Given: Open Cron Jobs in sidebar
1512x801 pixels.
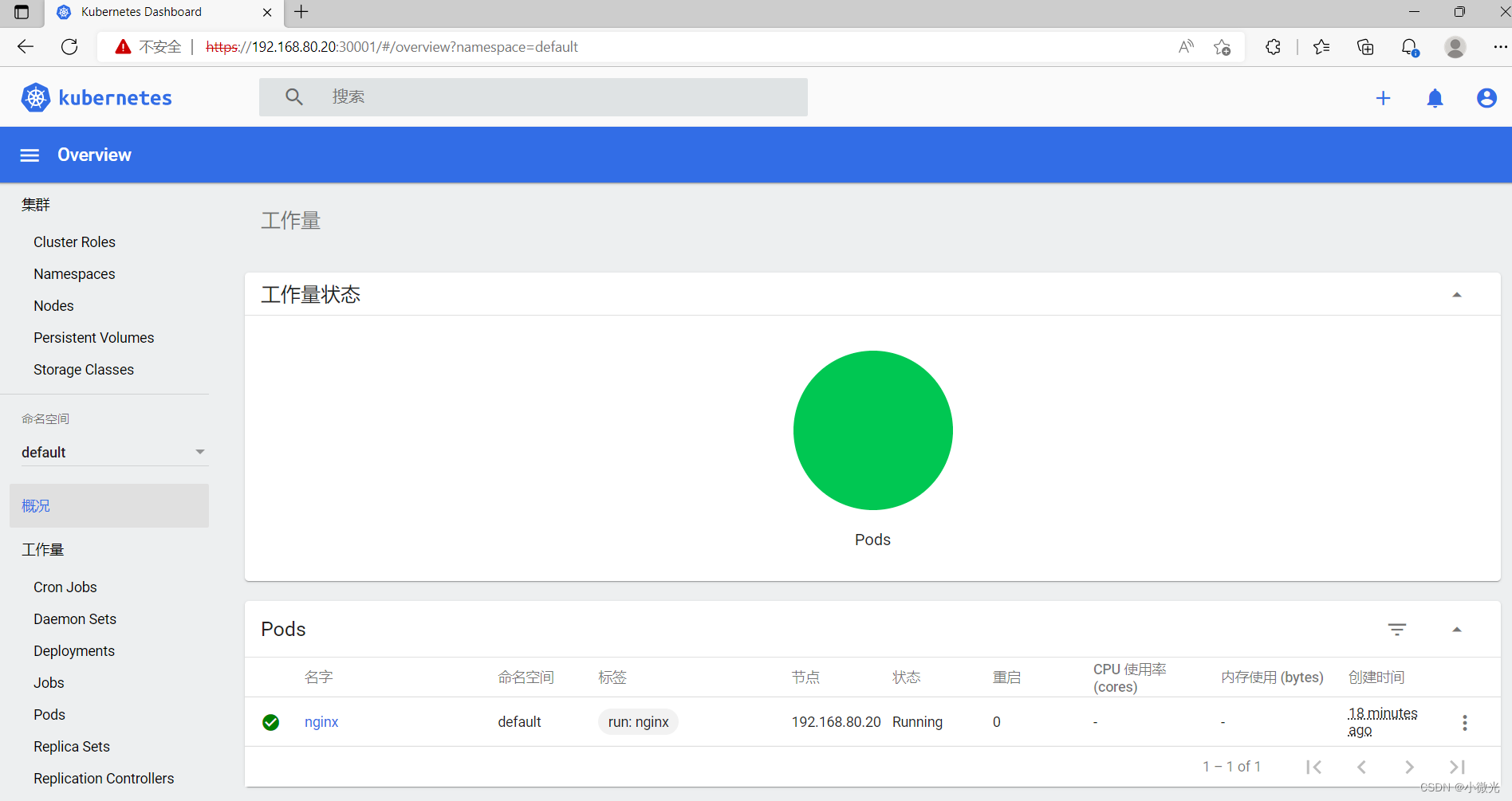Looking at the screenshot, I should [65, 587].
